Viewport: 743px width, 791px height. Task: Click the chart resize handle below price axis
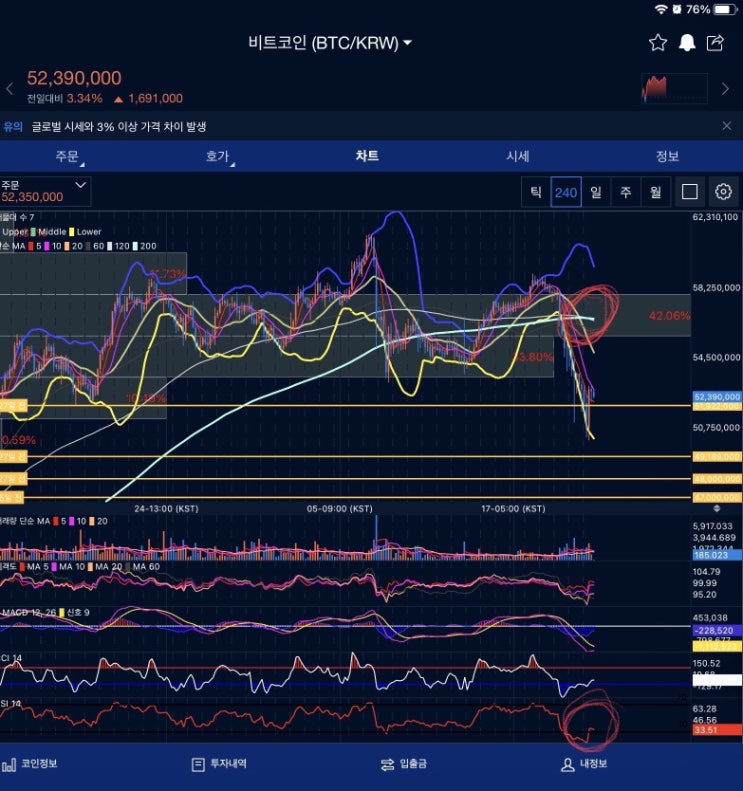coord(716,508)
